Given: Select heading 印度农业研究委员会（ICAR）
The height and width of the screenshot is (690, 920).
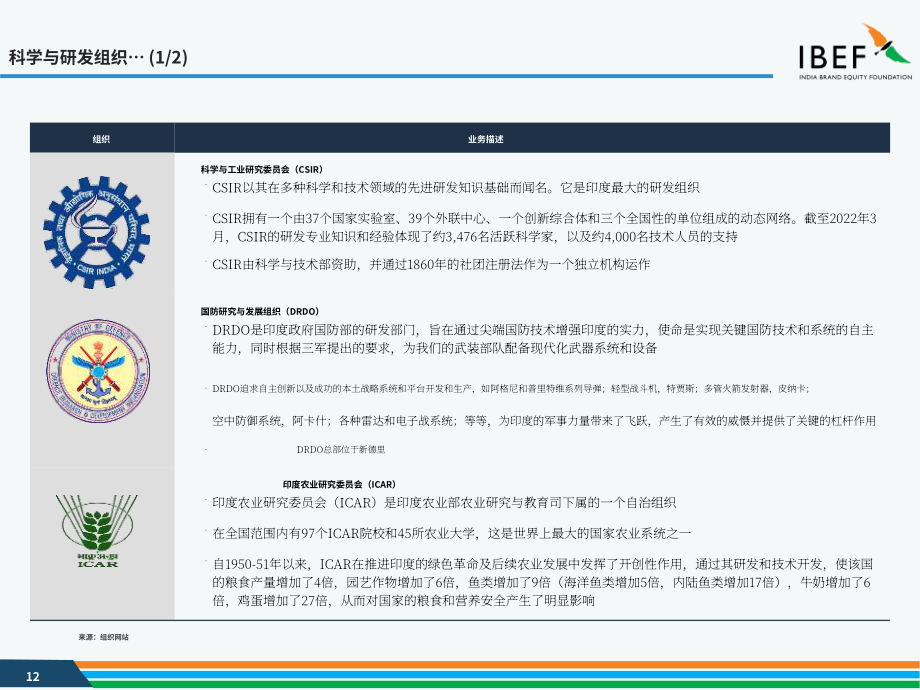Looking at the screenshot, I should 339,485.
